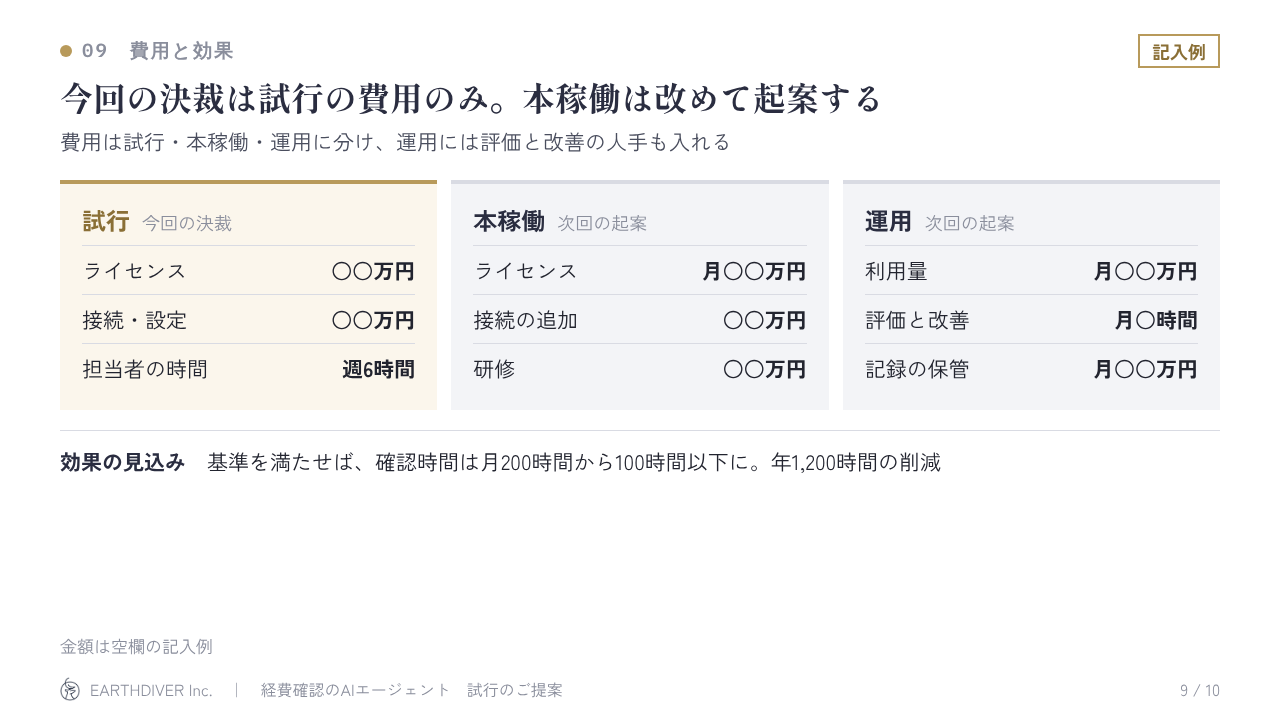Select 次回の起案 beside the 運用 heading
The width and height of the screenshot is (1280, 720).
(x=970, y=223)
